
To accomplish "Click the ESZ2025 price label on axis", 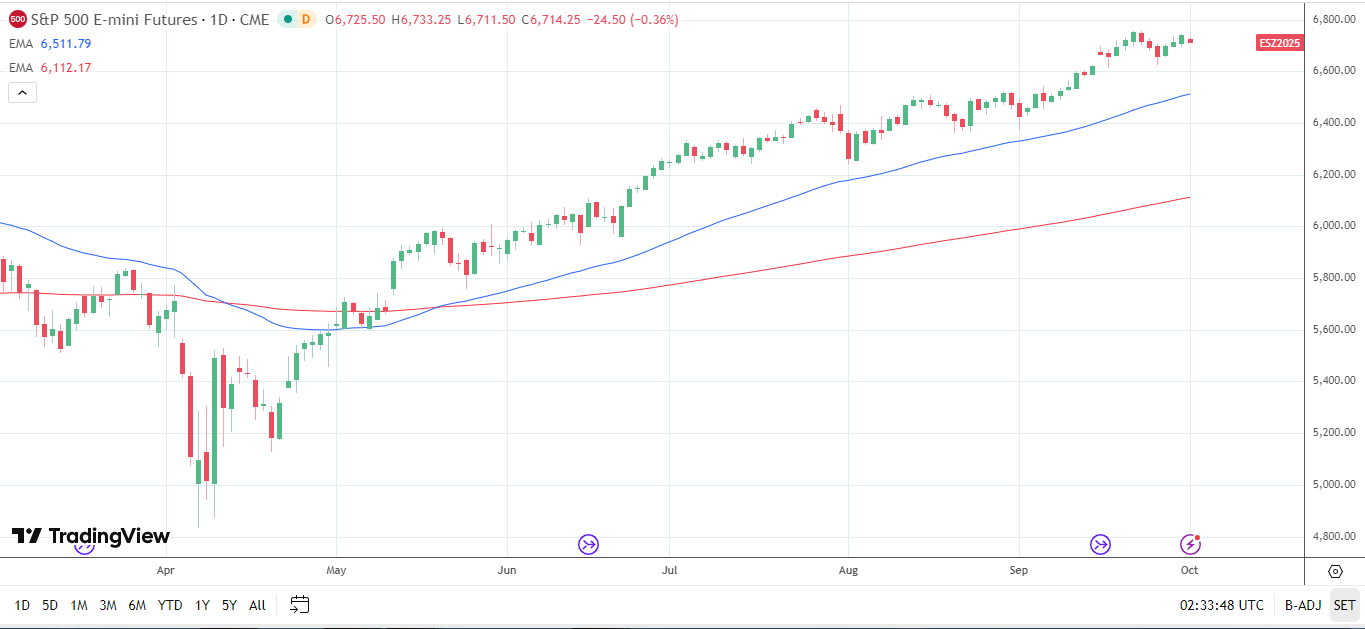I will [x=1280, y=42].
